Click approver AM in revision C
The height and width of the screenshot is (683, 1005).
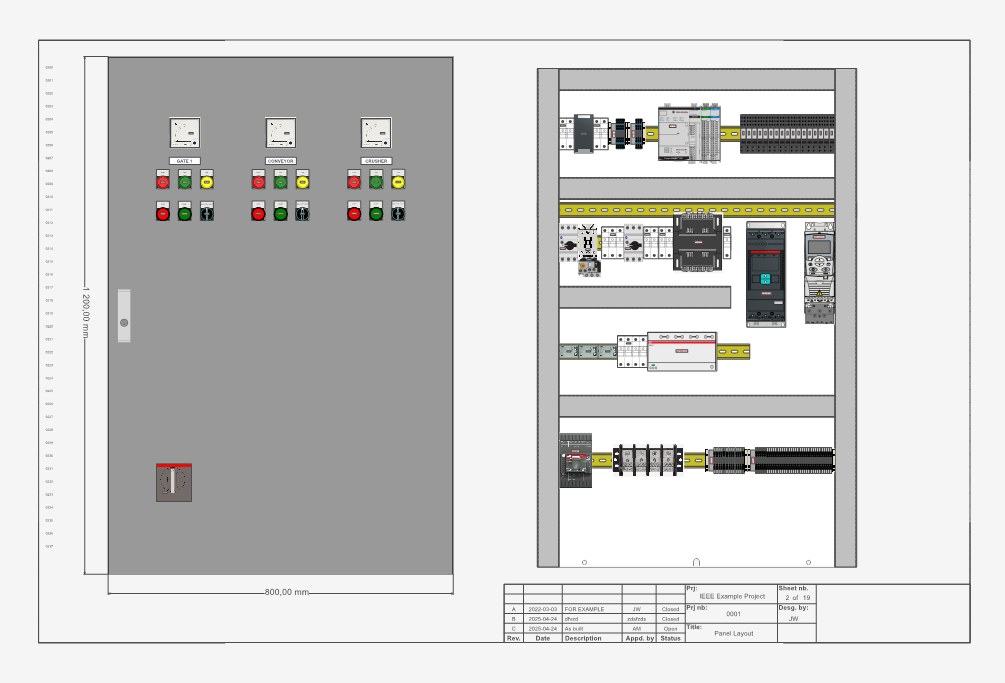636,629
